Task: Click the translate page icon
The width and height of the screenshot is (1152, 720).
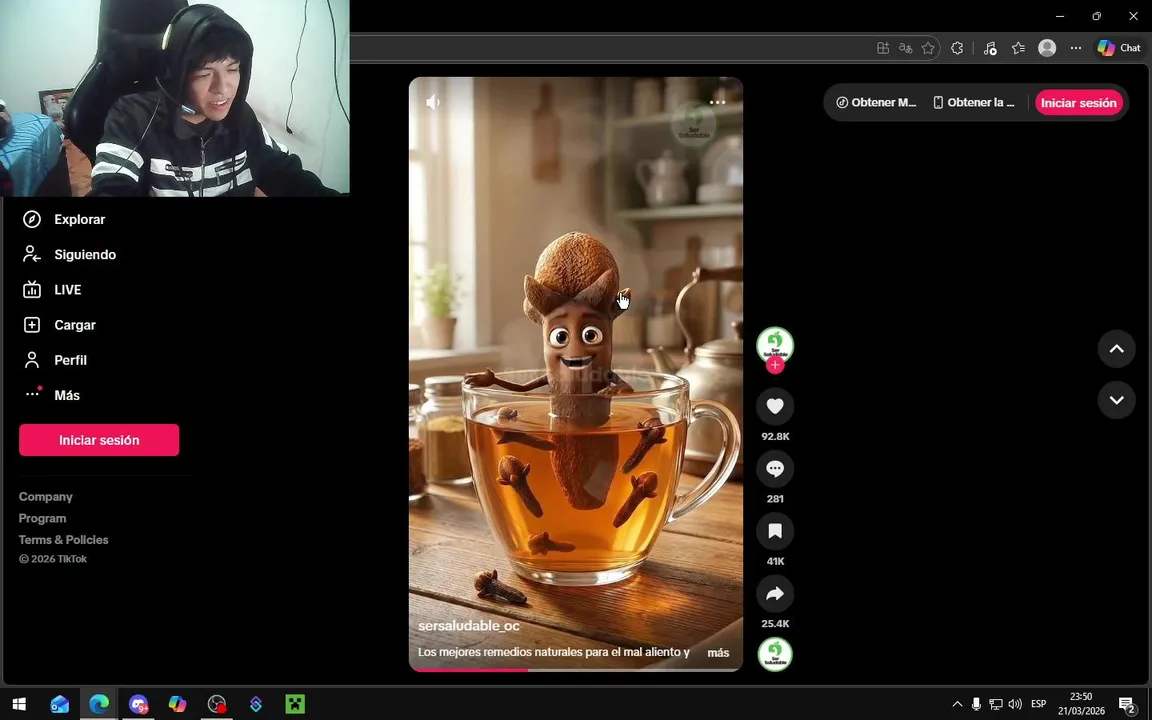Action: coord(906,48)
